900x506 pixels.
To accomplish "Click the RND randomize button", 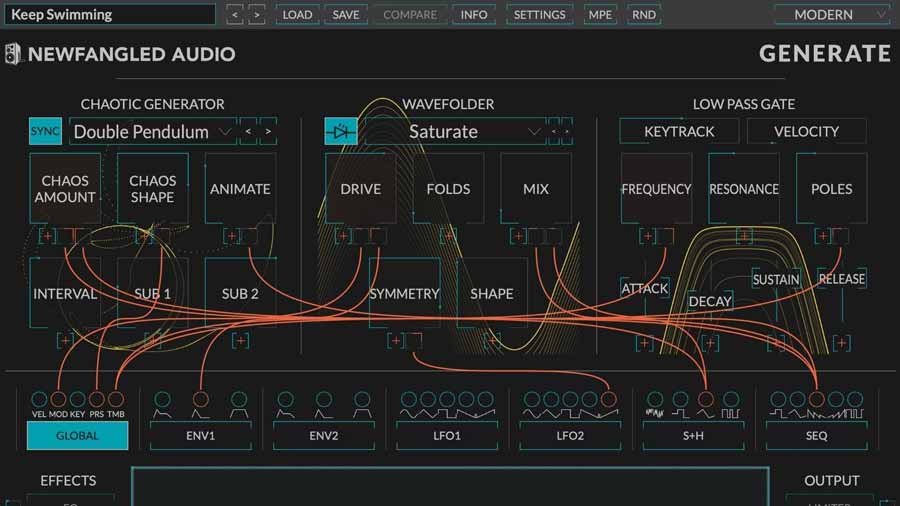I will (644, 14).
